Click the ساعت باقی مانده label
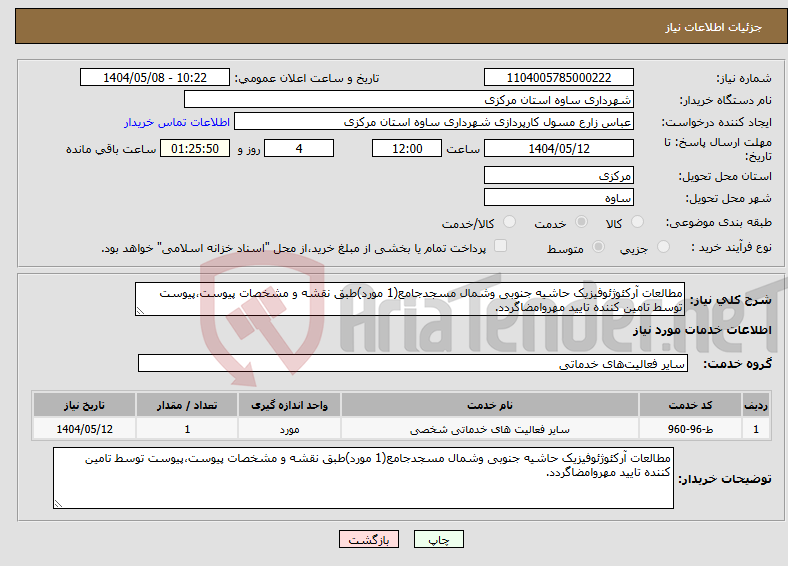The height and width of the screenshot is (566, 788). coord(111,149)
